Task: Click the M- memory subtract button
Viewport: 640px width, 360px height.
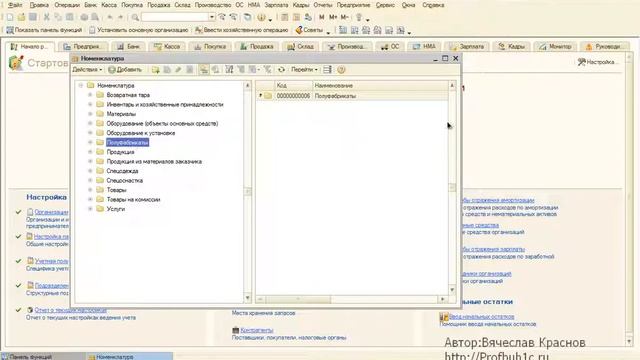Action: point(344,17)
